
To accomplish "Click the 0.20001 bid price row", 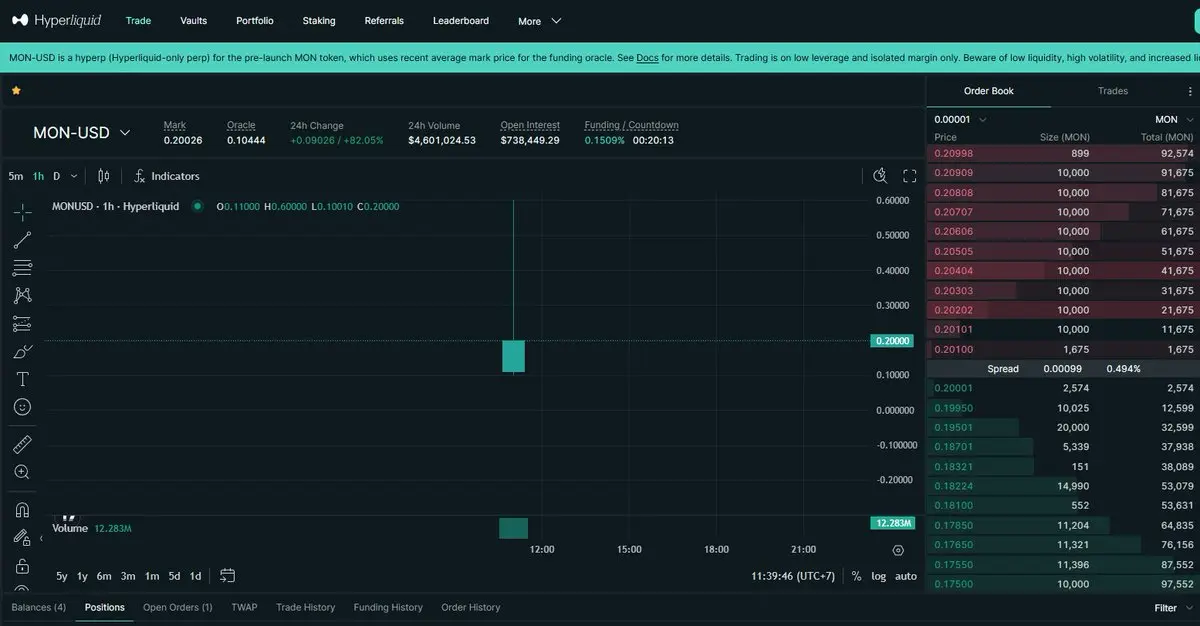I will pos(1063,388).
